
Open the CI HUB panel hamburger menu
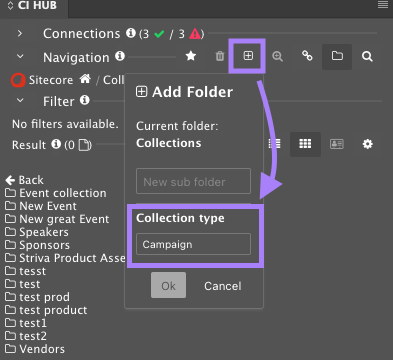coord(383,5)
